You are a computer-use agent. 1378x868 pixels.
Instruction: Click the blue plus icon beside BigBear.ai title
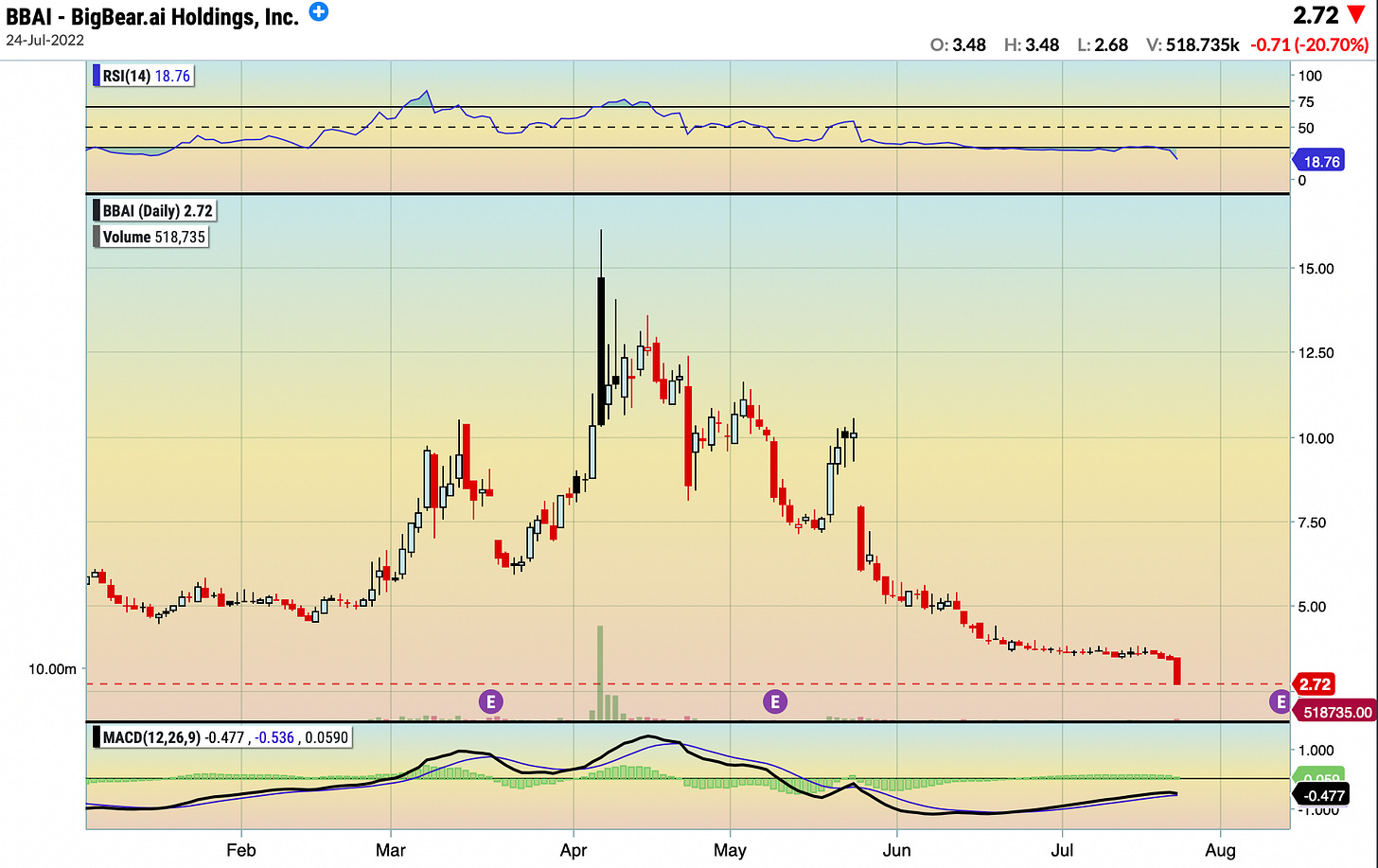tap(320, 12)
